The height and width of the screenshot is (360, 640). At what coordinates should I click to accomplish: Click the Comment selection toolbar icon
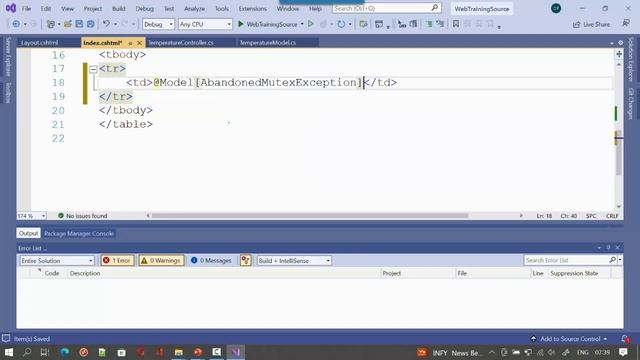pyautogui.click(x=429, y=24)
